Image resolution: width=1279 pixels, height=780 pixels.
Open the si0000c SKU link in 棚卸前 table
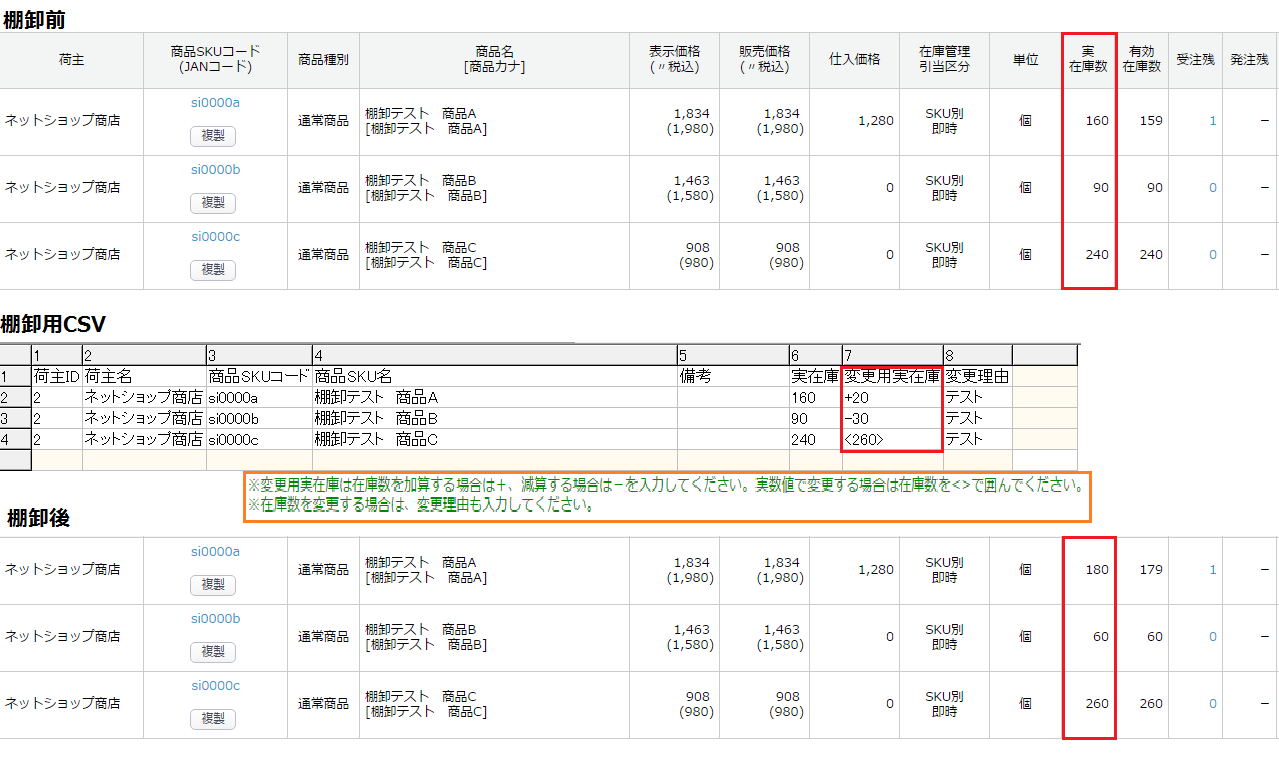(x=215, y=237)
